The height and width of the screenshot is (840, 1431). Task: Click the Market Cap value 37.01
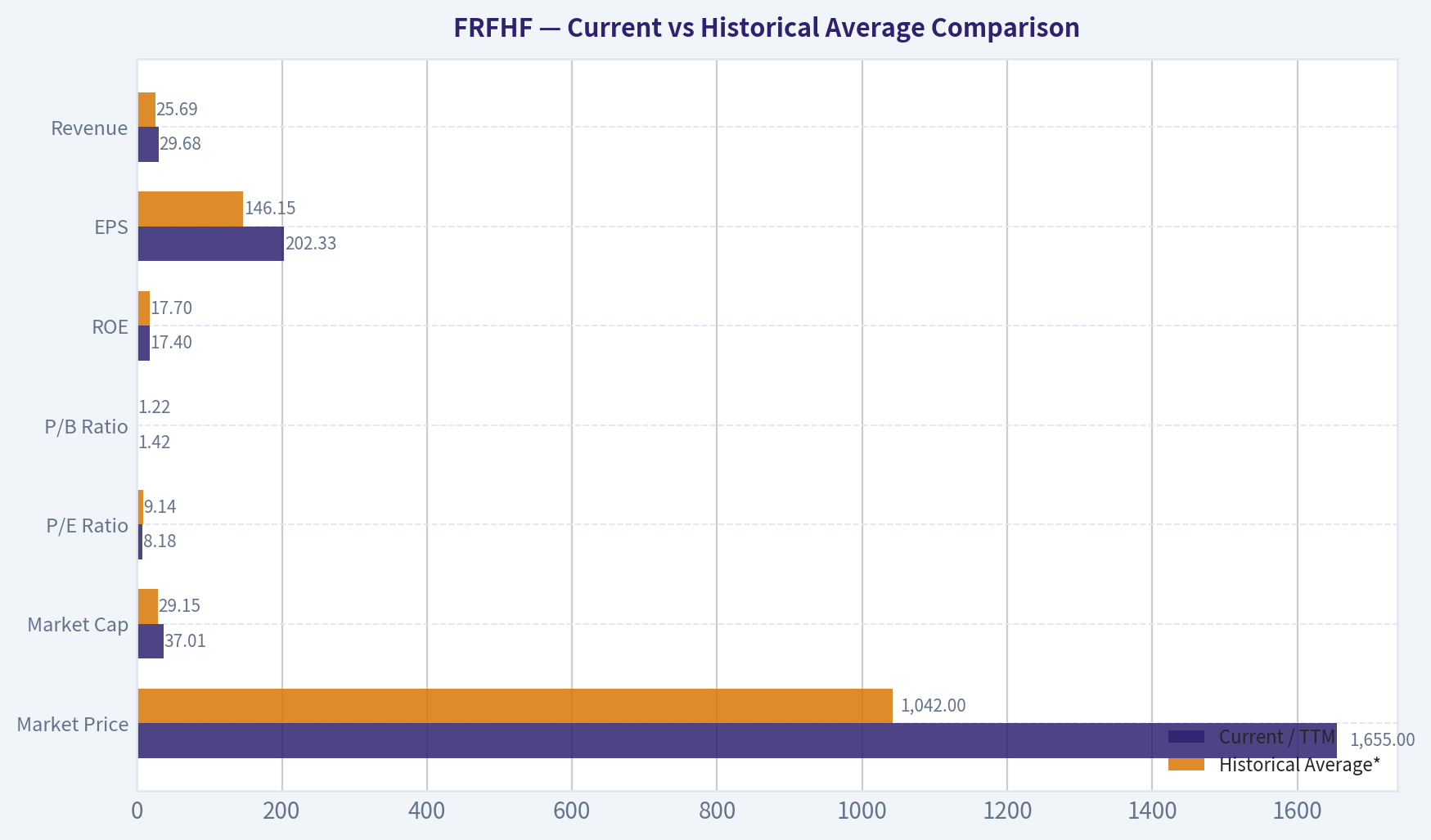[186, 641]
